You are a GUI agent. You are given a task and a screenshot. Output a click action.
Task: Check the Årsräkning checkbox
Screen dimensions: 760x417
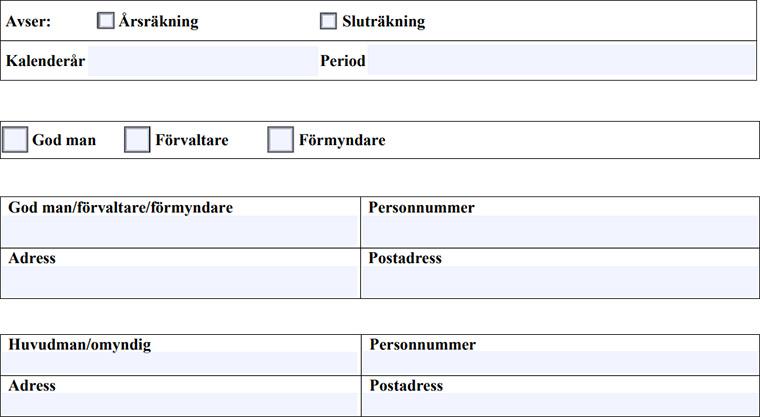[106, 21]
